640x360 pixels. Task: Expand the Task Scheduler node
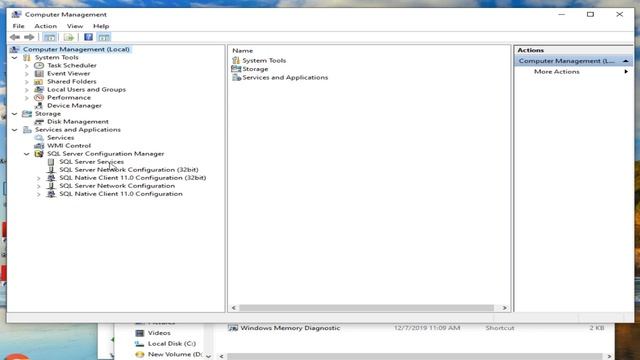click(27, 66)
